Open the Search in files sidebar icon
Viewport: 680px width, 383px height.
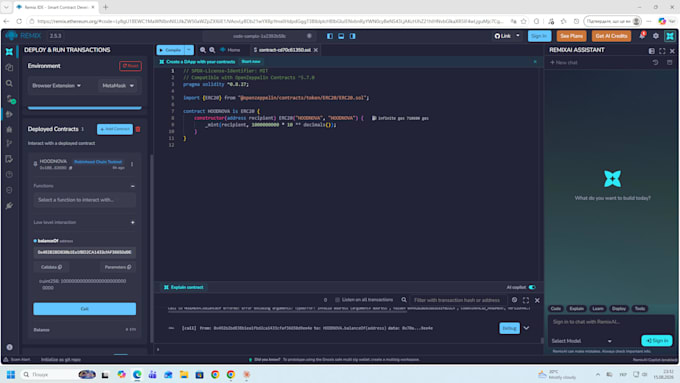tap(9, 83)
